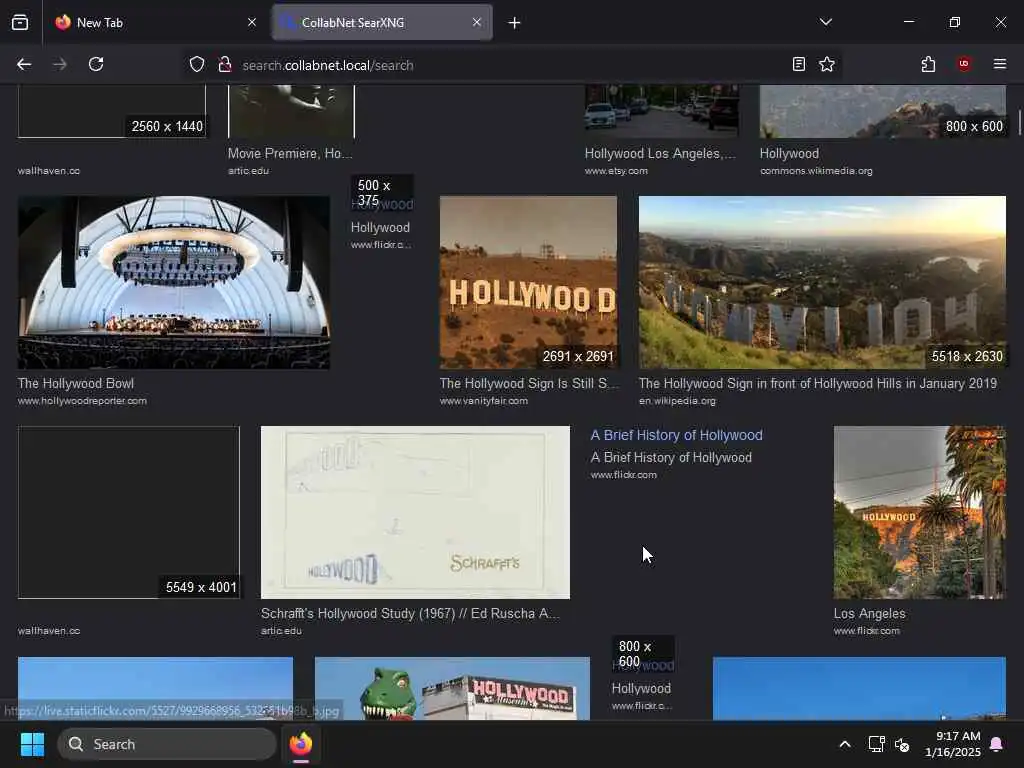
Task: Open network status tray icon
Action: 876,744
